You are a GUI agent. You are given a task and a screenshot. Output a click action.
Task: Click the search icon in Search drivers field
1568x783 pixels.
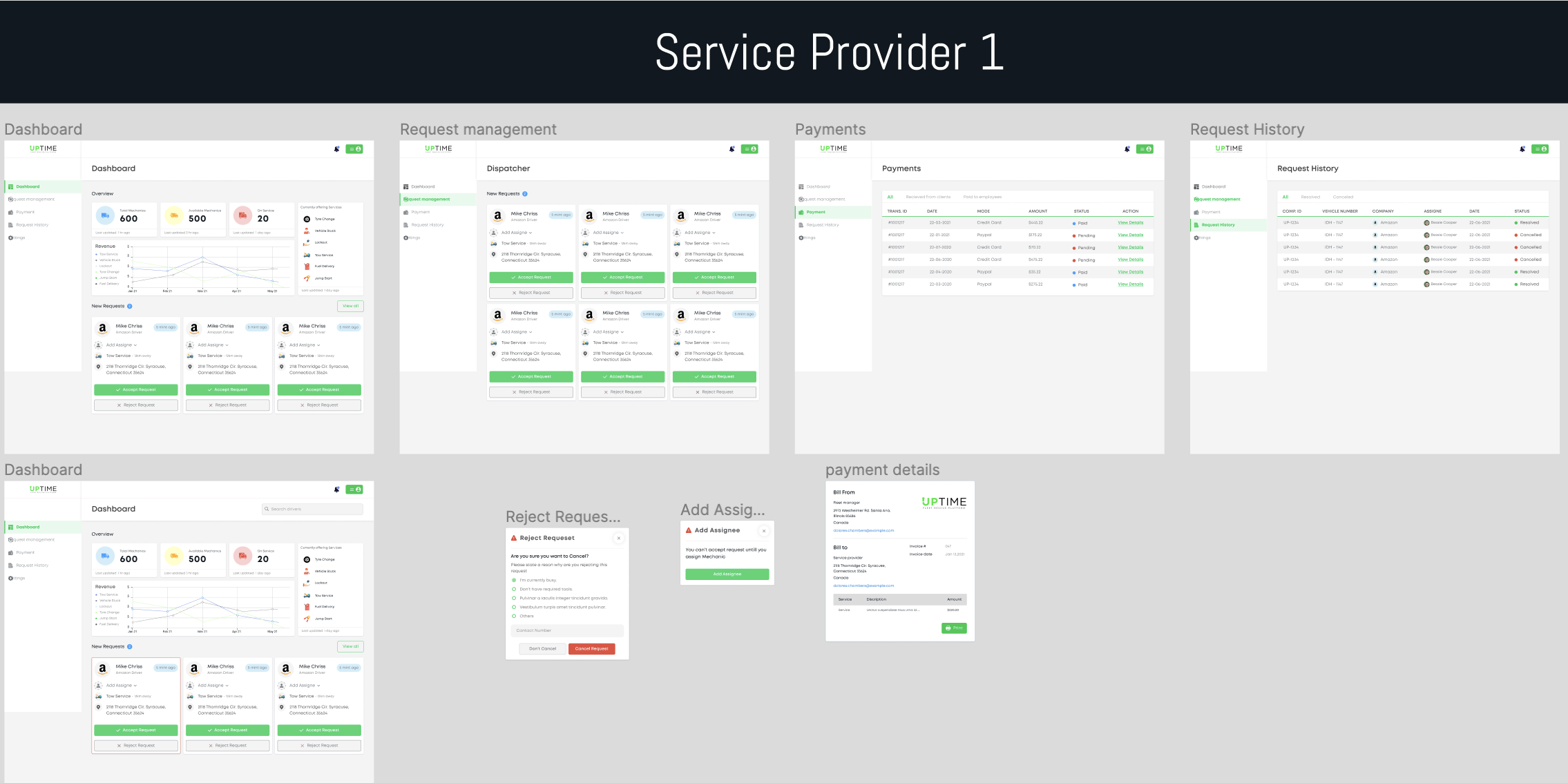point(267,509)
